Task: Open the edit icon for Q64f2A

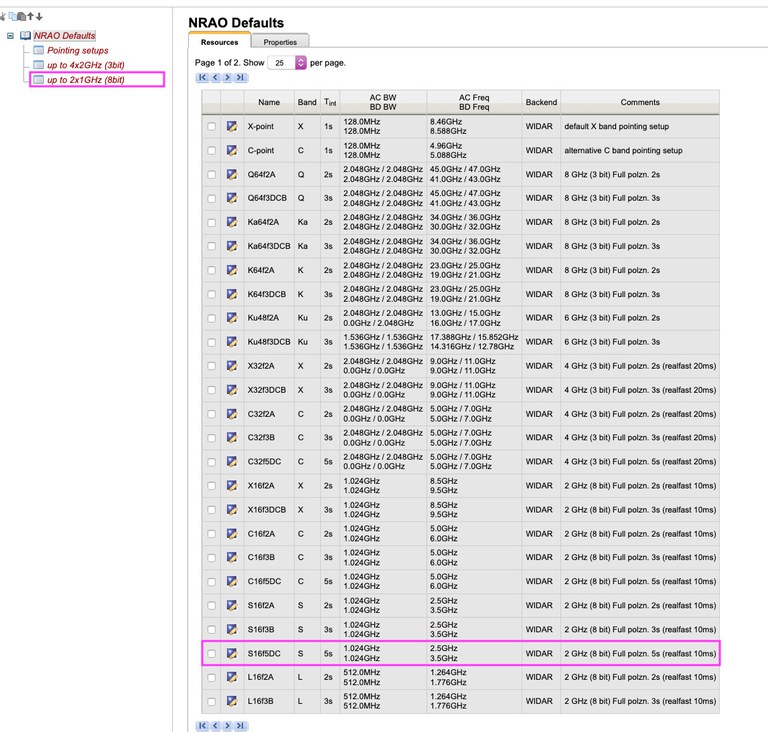Action: (232, 174)
